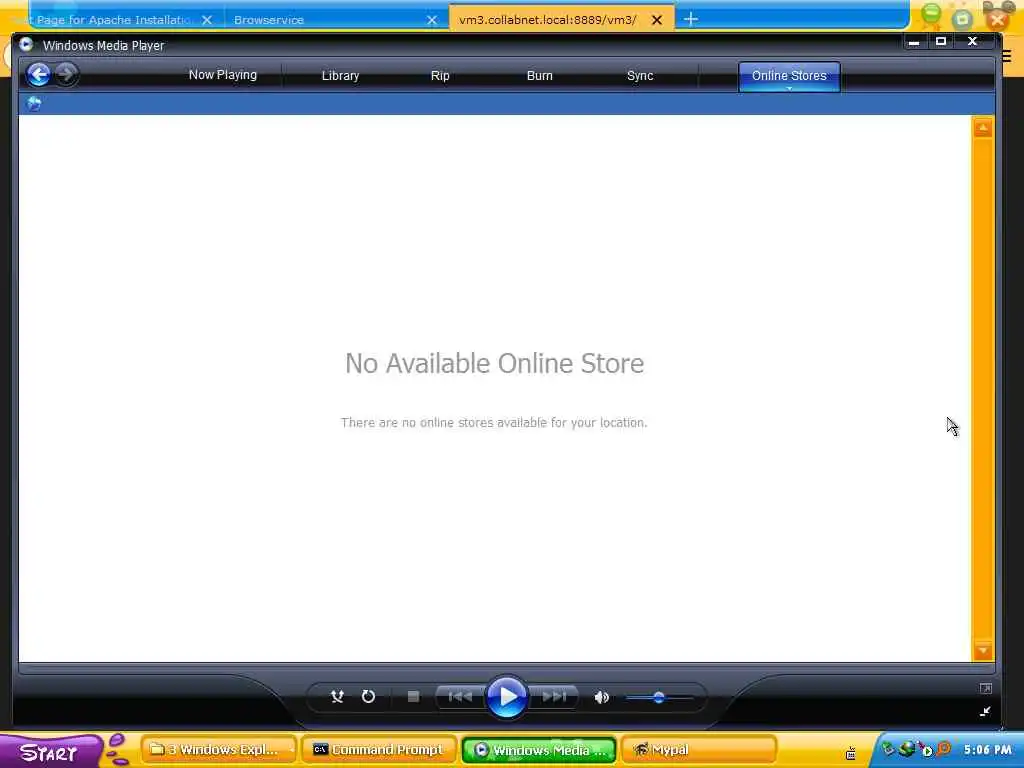Image resolution: width=1024 pixels, height=768 pixels.
Task: Open the Online Stores tab
Action: tap(789, 75)
